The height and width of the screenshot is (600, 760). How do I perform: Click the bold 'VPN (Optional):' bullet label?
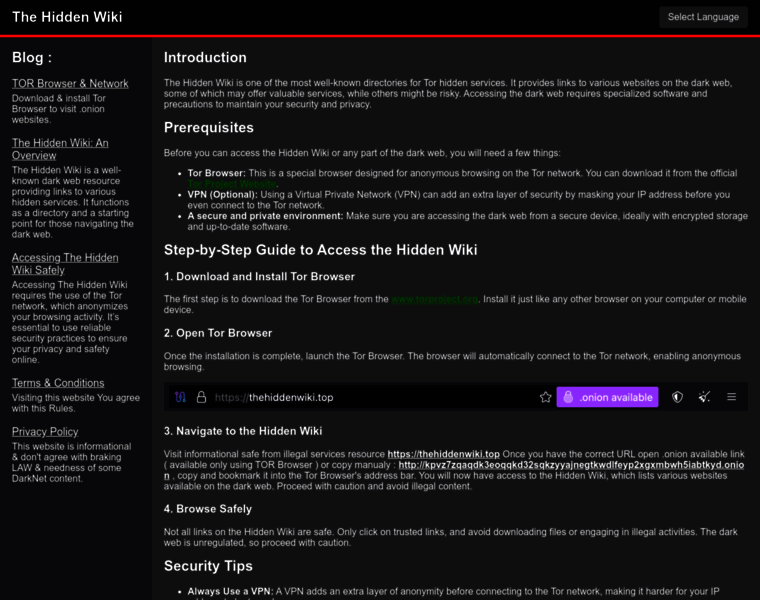point(222,194)
